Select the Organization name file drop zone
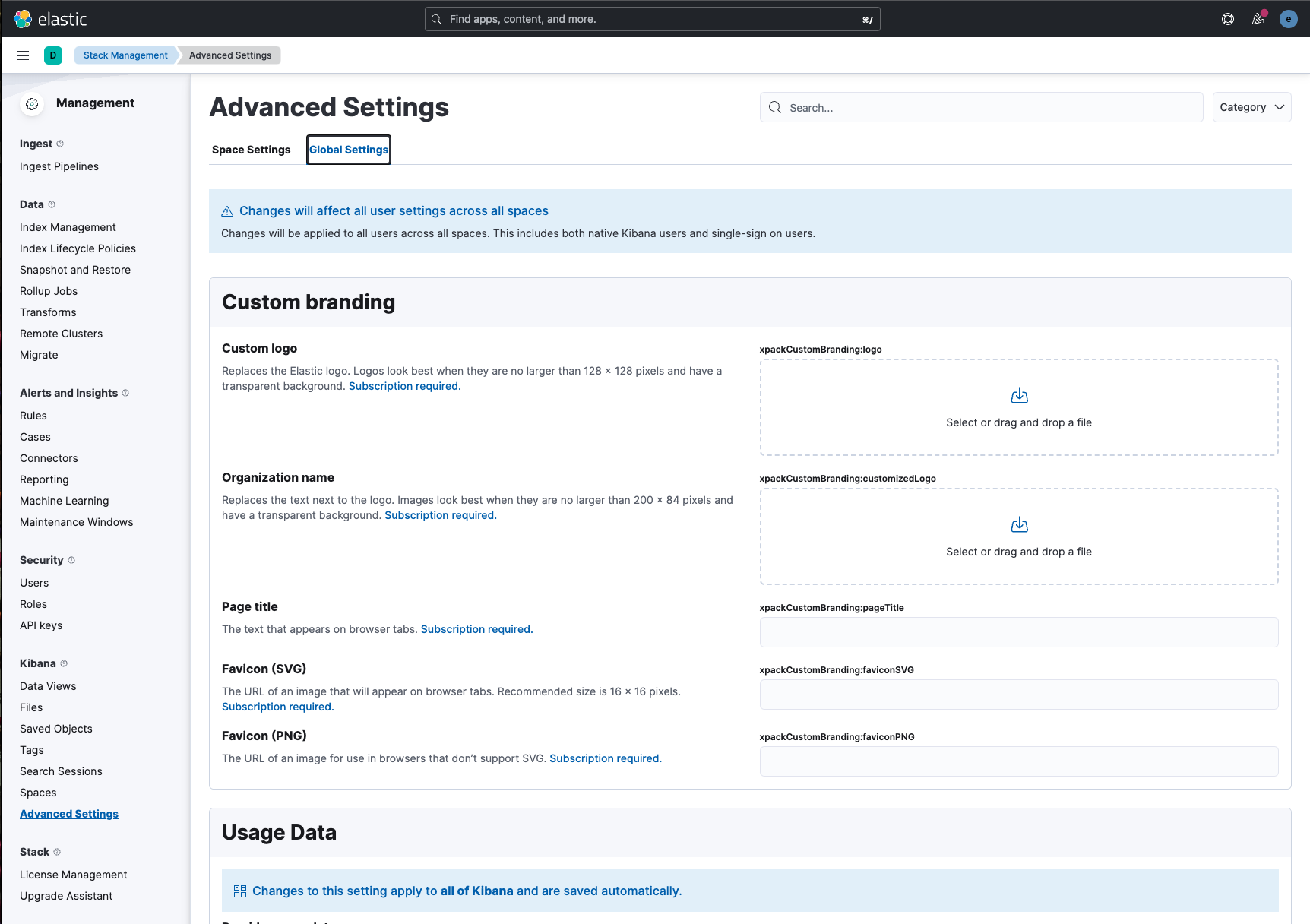This screenshot has width=1310, height=924. tap(1019, 536)
